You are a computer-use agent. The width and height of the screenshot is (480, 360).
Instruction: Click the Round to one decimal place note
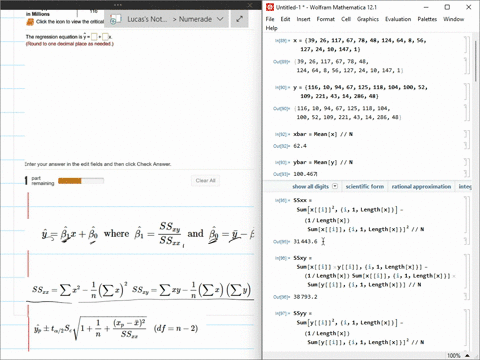(x=70, y=44)
